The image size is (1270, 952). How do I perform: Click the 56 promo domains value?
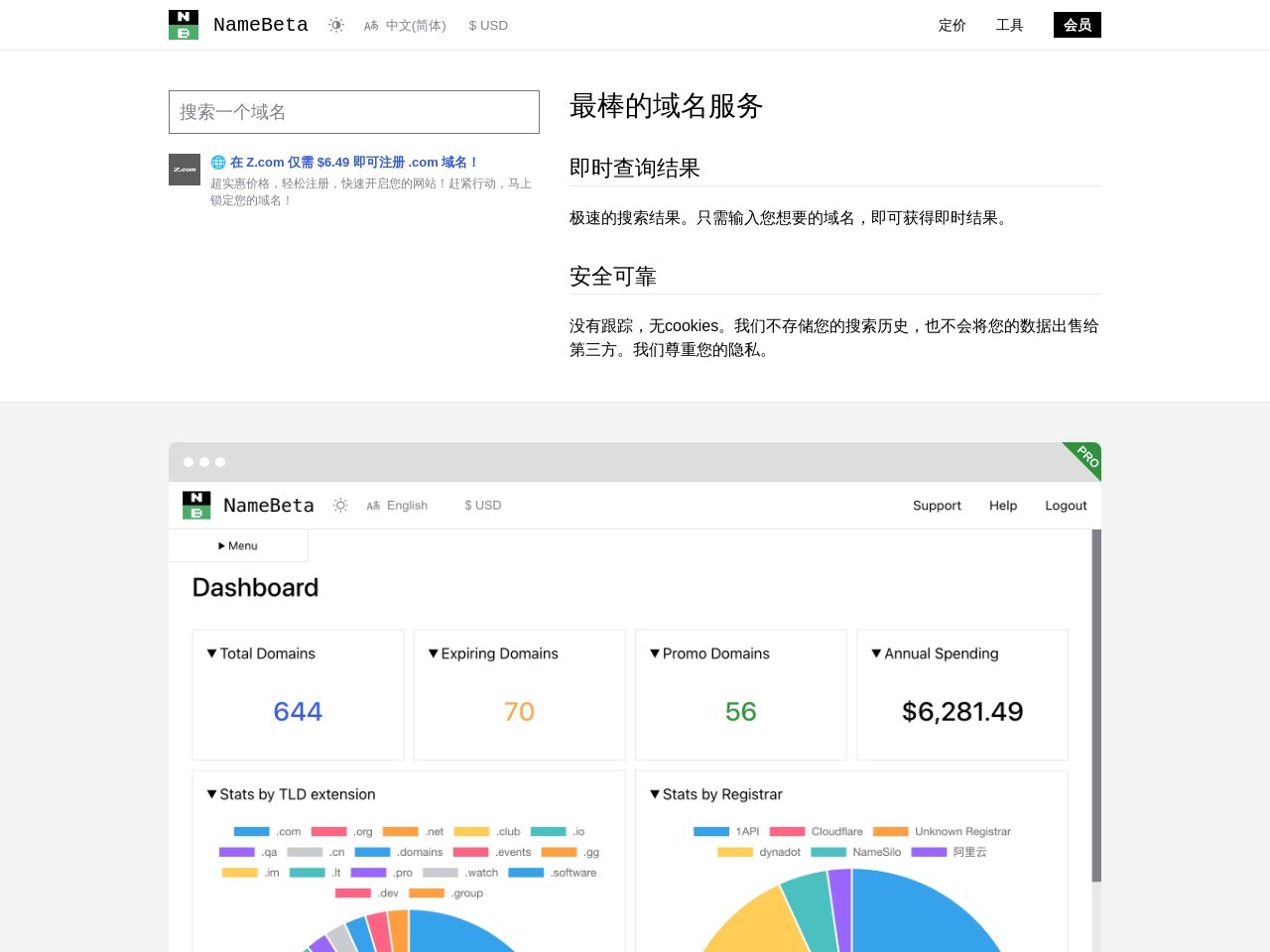pos(741,711)
